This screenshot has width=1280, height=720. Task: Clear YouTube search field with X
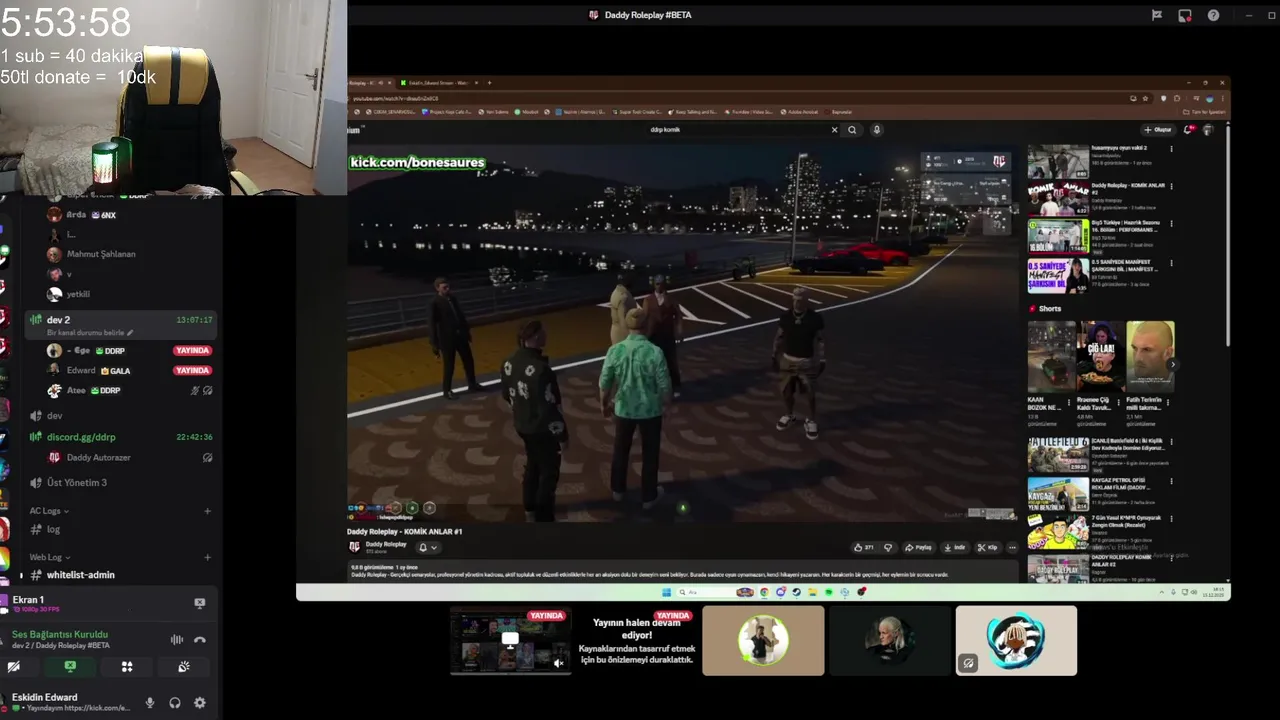[834, 130]
